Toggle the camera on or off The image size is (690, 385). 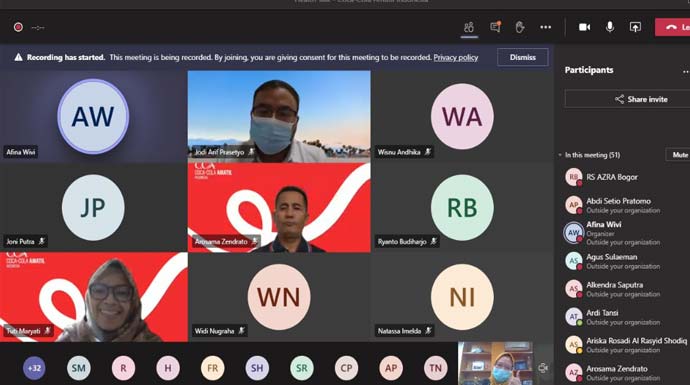point(584,27)
